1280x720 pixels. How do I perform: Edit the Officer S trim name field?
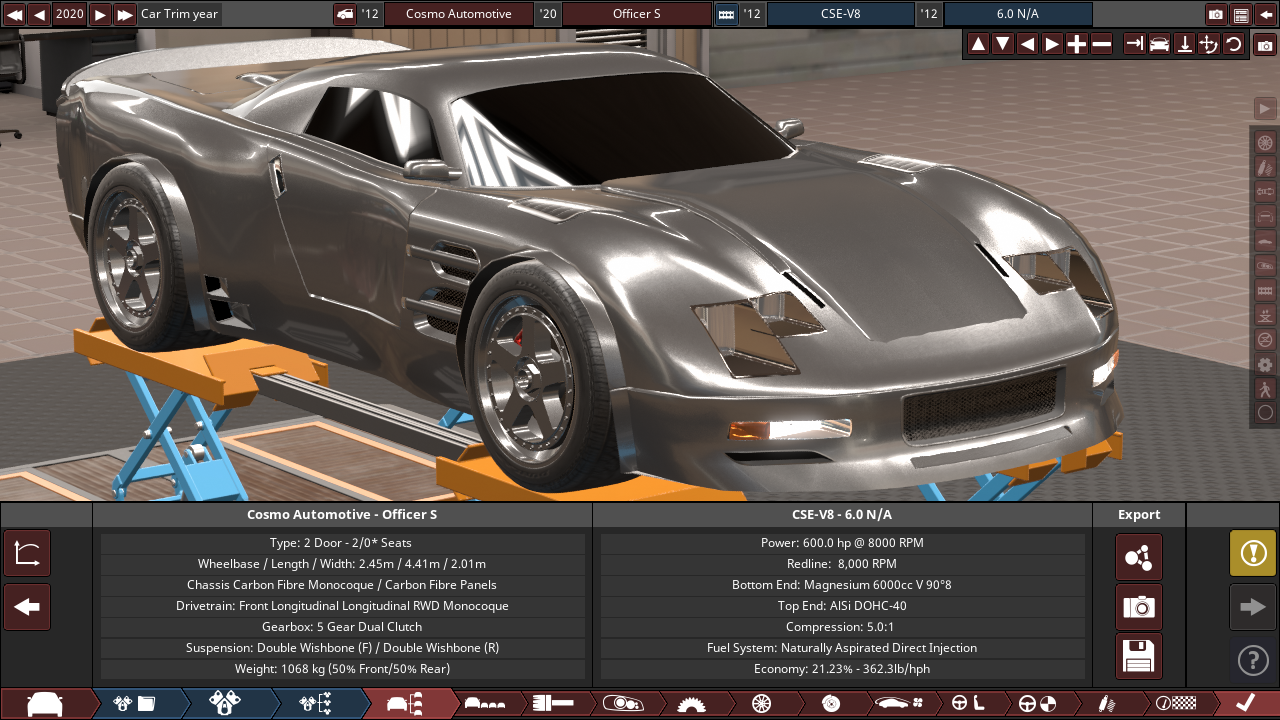(637, 14)
